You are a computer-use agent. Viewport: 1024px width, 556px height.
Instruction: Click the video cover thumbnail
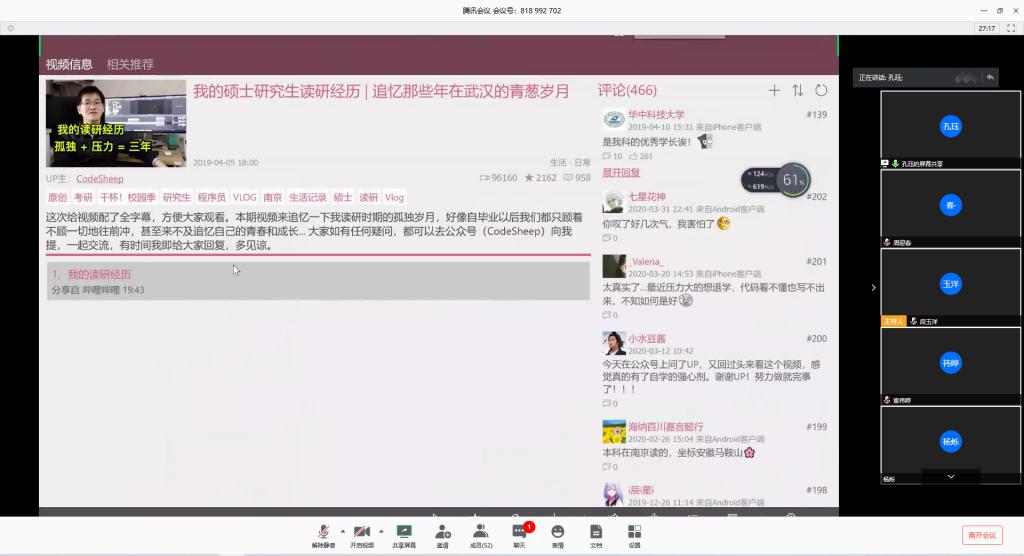click(116, 123)
